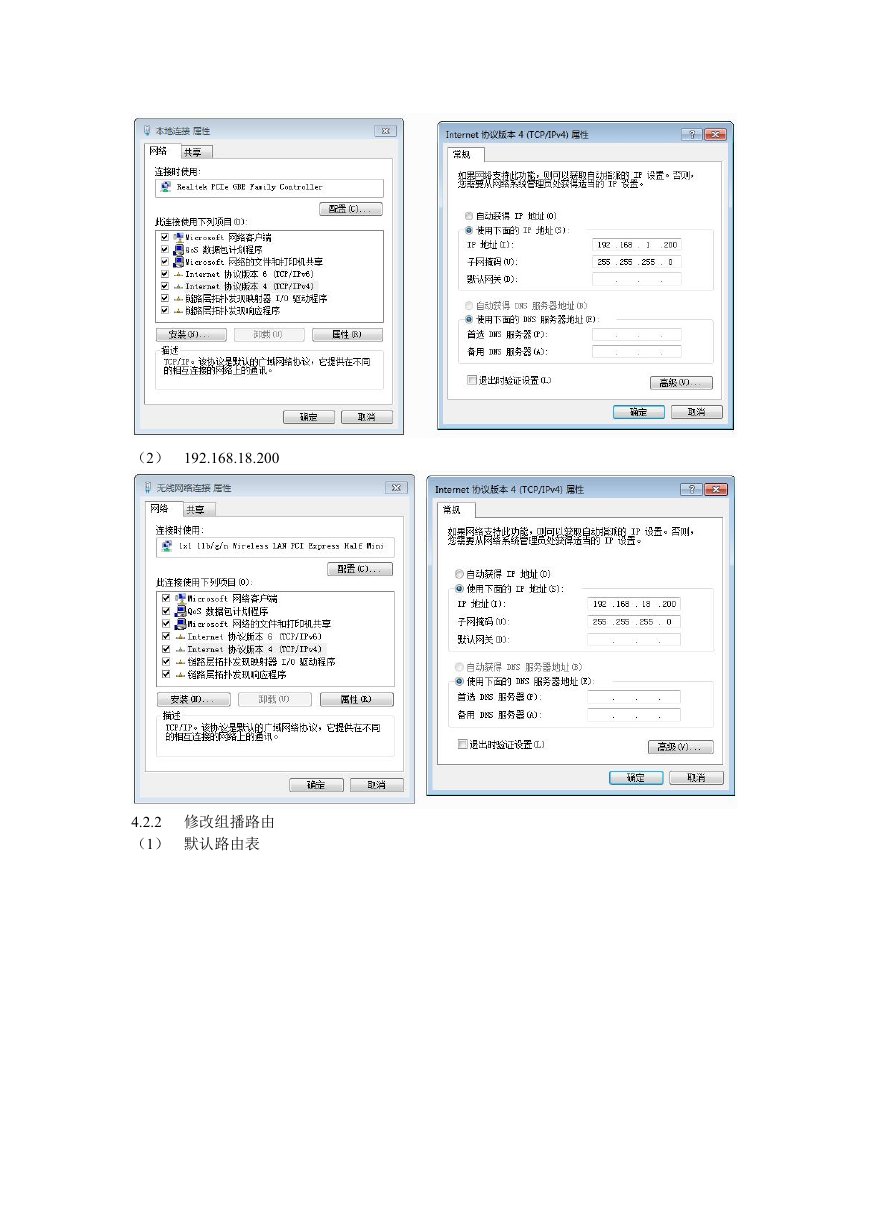Click the TCP/IPv6 protocol icon in 本地连接 属性
This screenshot has height=1228, width=869.
tap(179, 273)
